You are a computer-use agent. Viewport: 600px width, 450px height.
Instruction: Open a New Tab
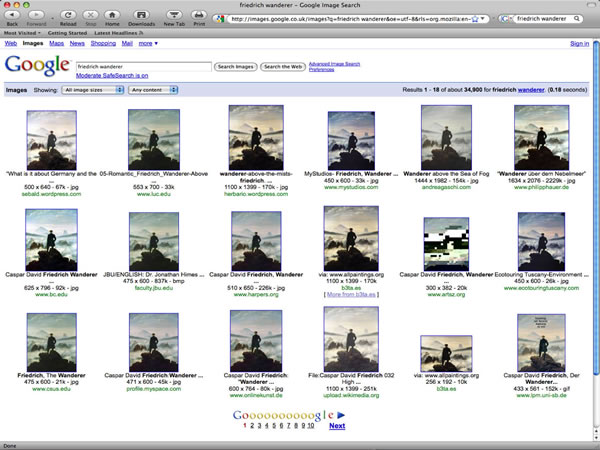[174, 15]
